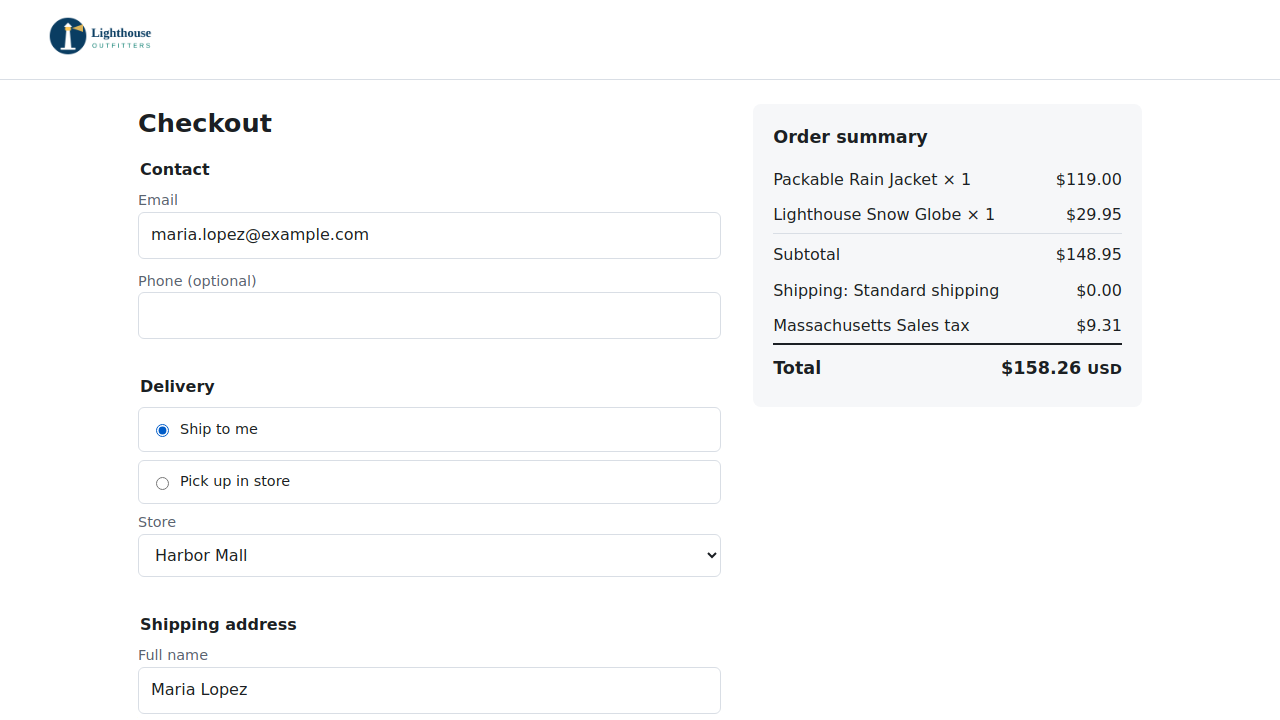The height and width of the screenshot is (720, 1280).
Task: Focus the Email input field
Action: tap(429, 235)
